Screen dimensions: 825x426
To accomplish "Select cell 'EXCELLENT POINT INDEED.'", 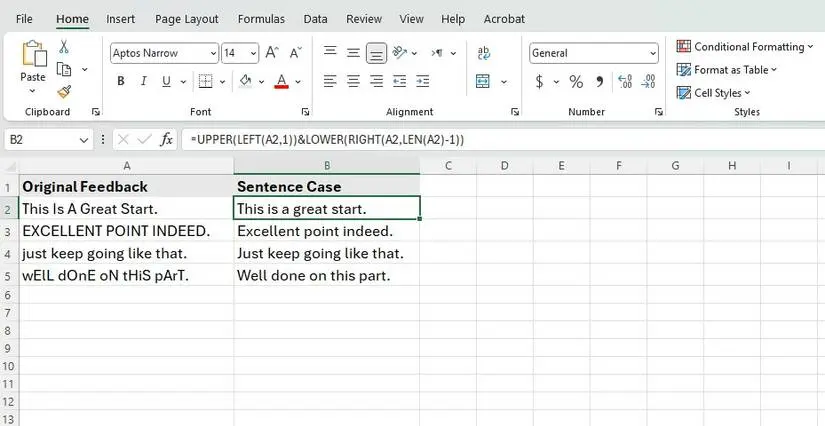I will coord(126,231).
